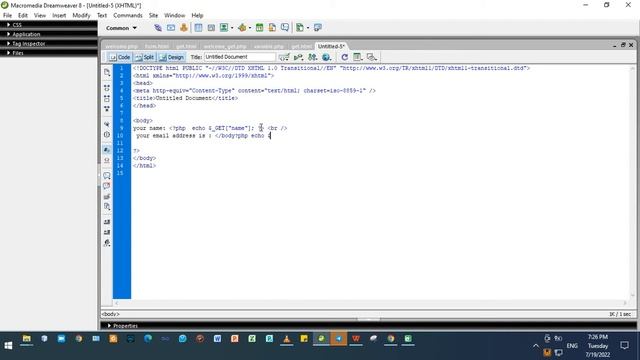640x360 pixels.
Task: Click the Format Source Code icon
Action: coord(107,243)
